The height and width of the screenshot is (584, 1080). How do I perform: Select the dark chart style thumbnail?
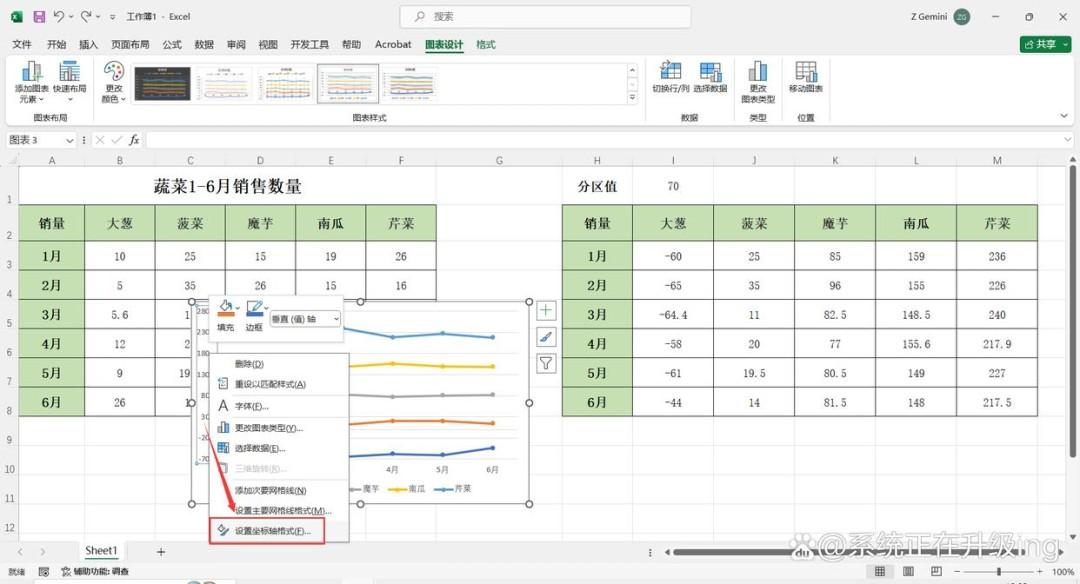pos(163,84)
